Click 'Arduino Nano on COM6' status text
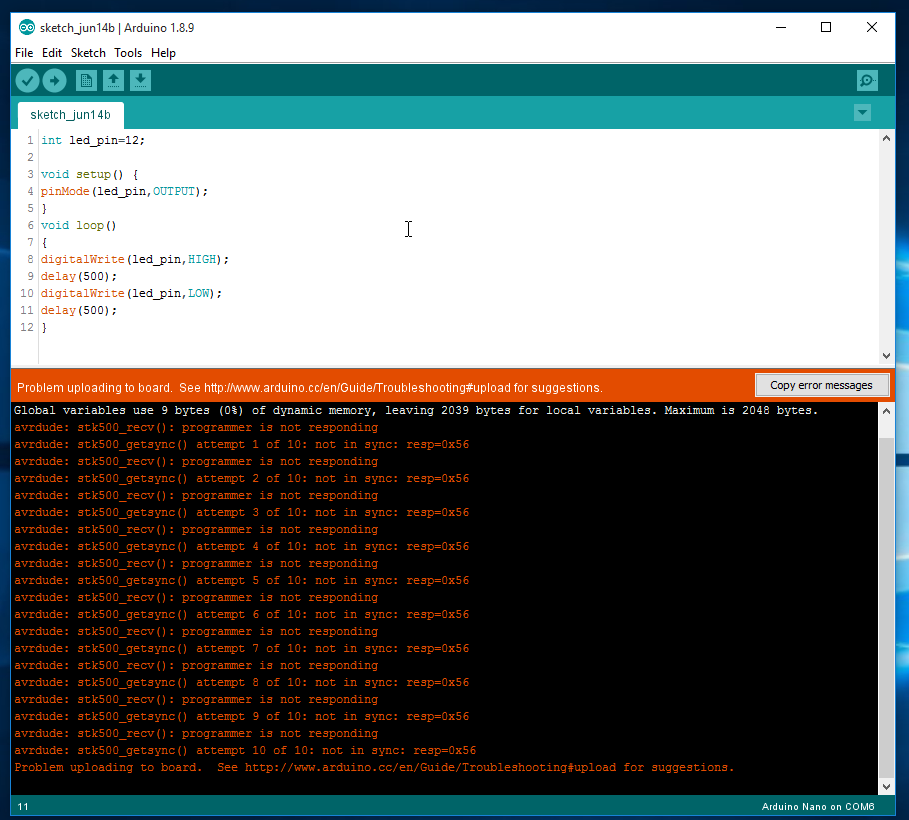 pyautogui.click(x=818, y=807)
